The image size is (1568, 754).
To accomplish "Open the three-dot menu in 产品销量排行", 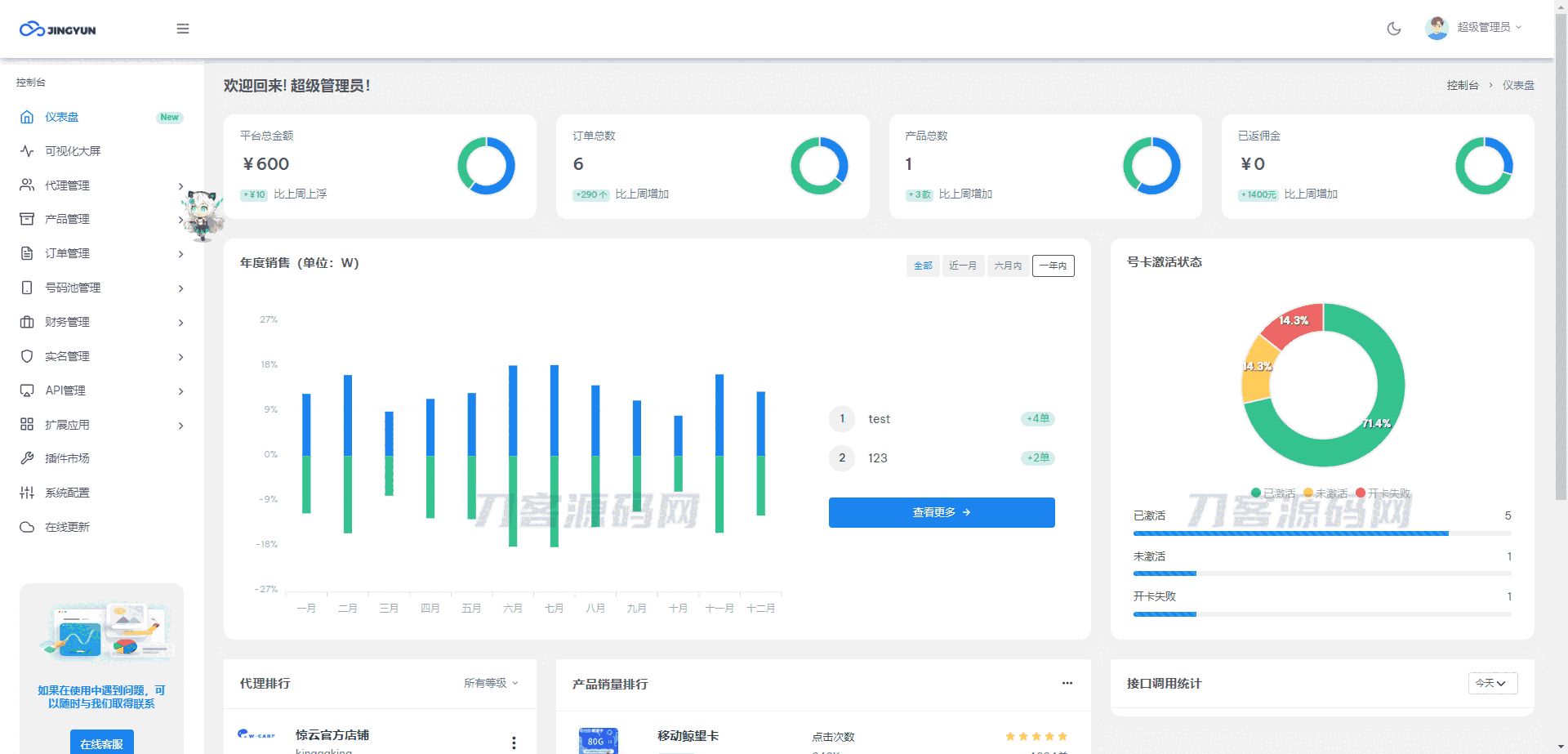I will click(x=1067, y=683).
